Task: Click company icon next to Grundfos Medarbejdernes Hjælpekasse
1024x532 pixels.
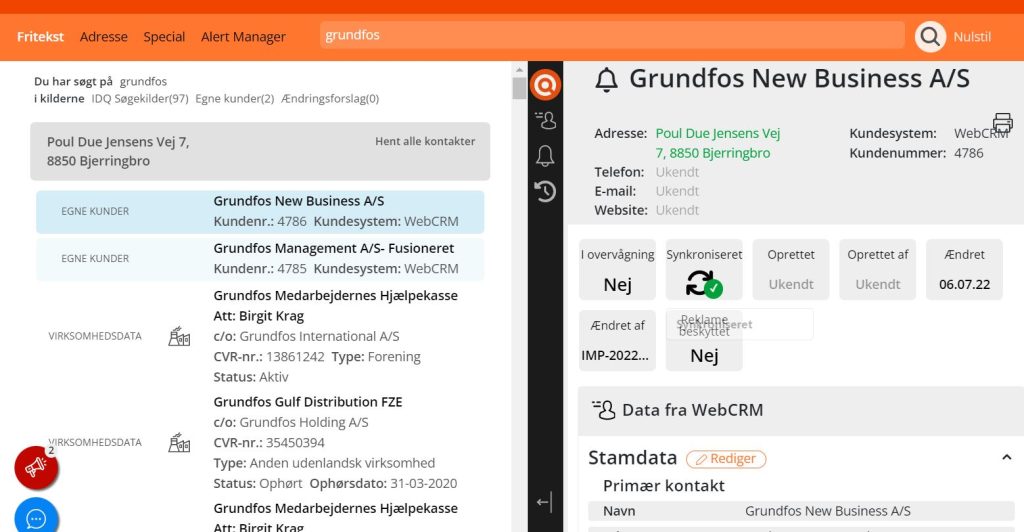Action: [x=179, y=336]
